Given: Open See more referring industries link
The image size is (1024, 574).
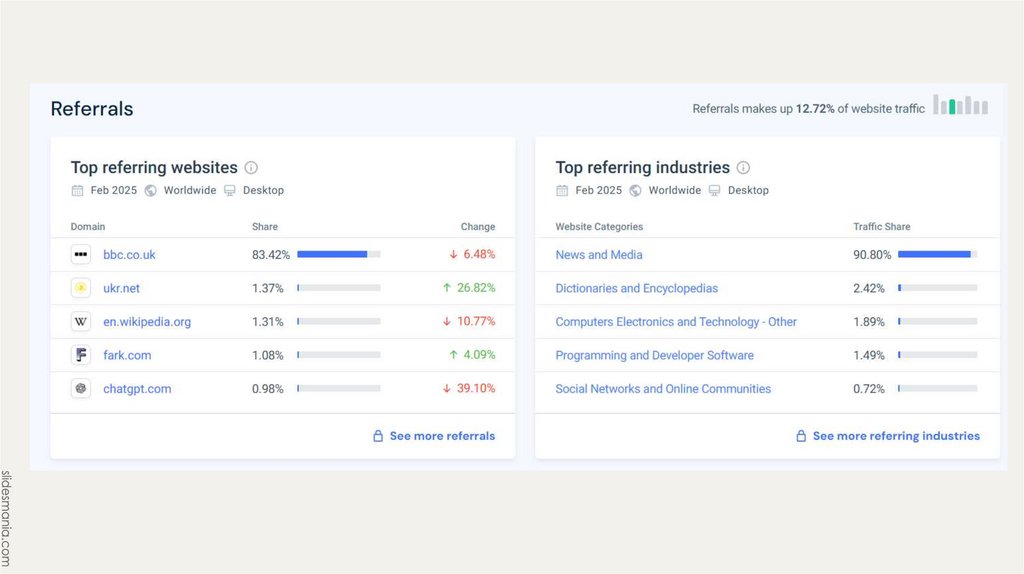Looking at the screenshot, I should tap(887, 436).
